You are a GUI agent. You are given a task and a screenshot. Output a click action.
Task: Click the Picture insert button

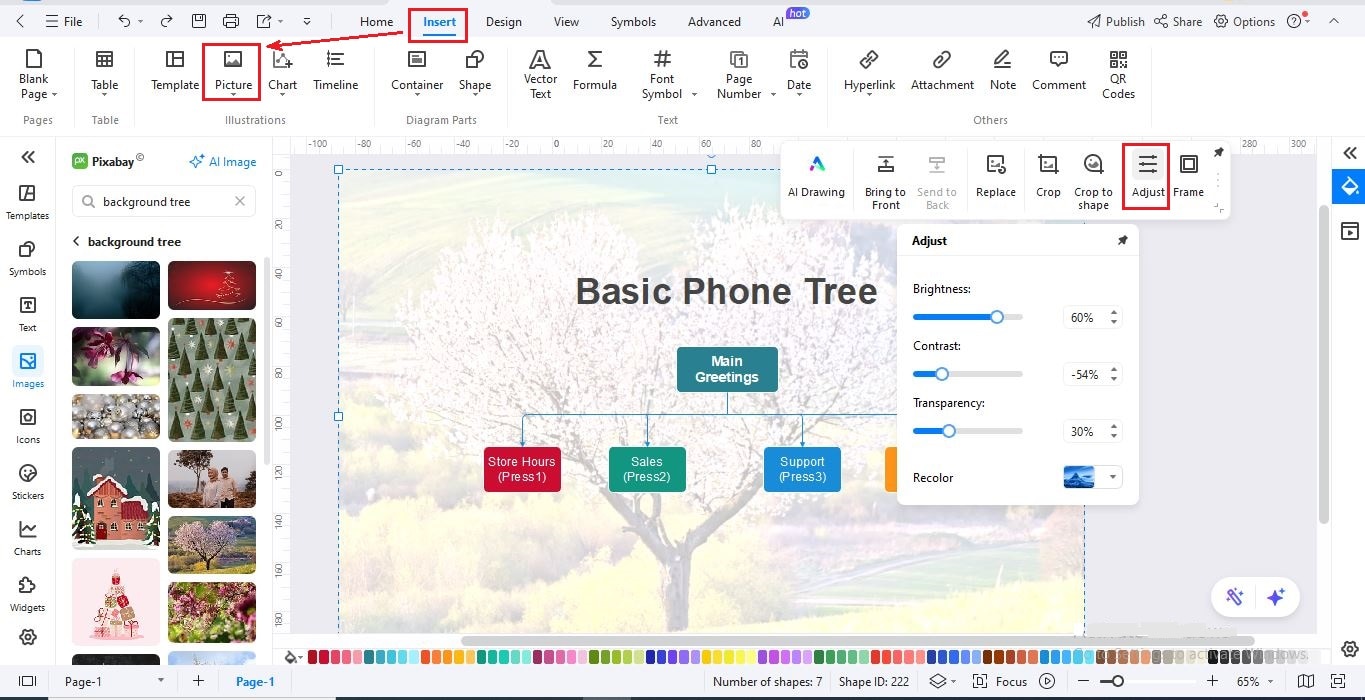pyautogui.click(x=233, y=72)
